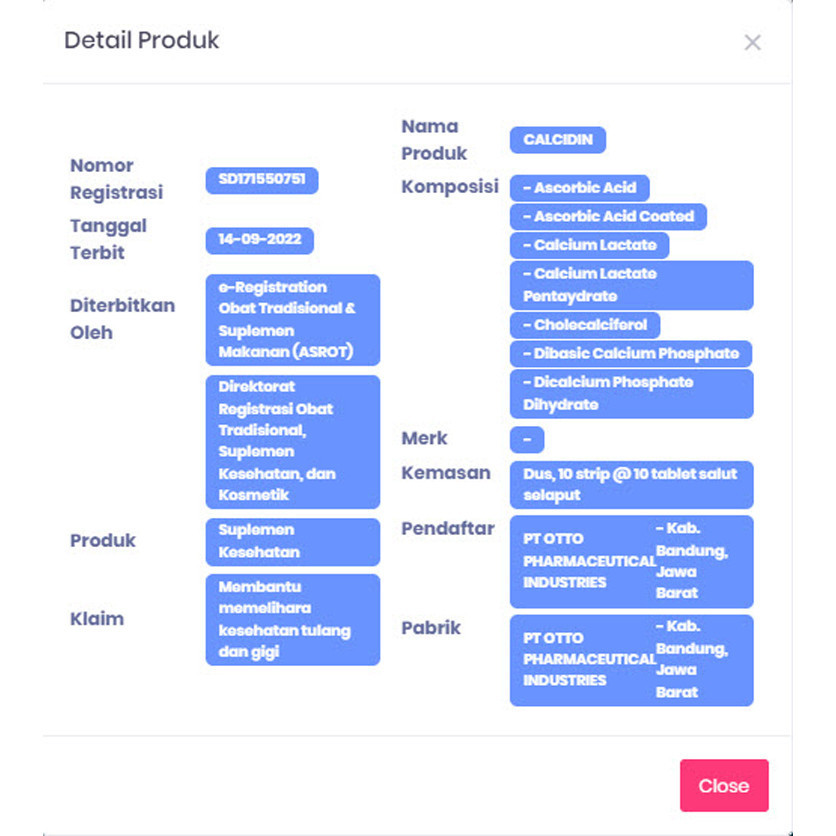Select the Dicalcium Phosphate Dihydrate tag
836x836 pixels.
631,393
